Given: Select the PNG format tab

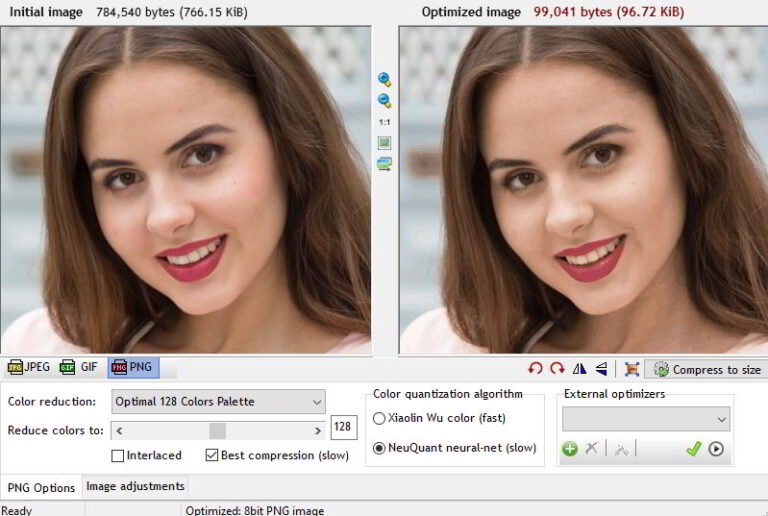Looking at the screenshot, I should tap(132, 367).
